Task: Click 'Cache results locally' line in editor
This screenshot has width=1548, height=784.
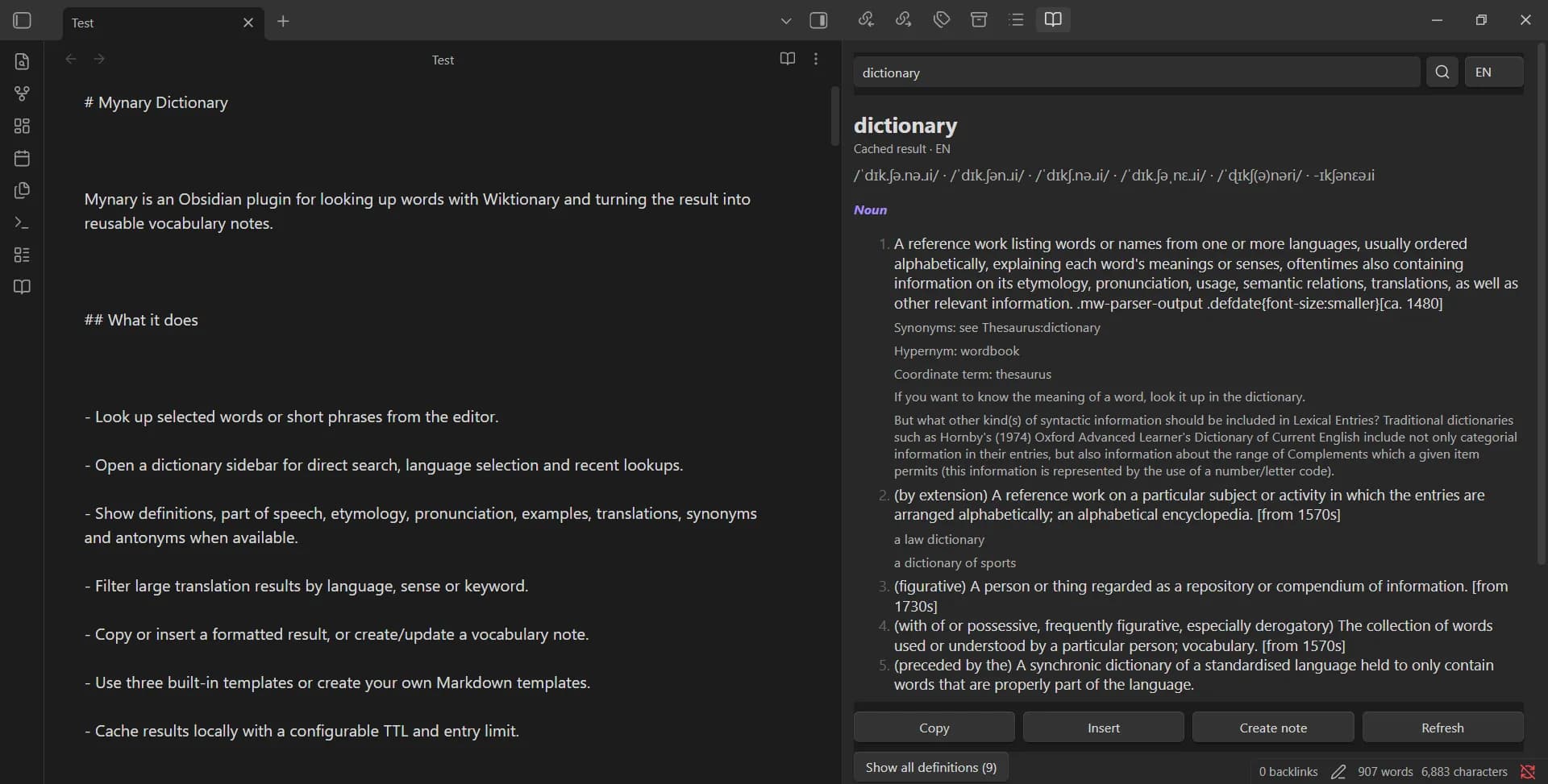Action: pos(302,731)
